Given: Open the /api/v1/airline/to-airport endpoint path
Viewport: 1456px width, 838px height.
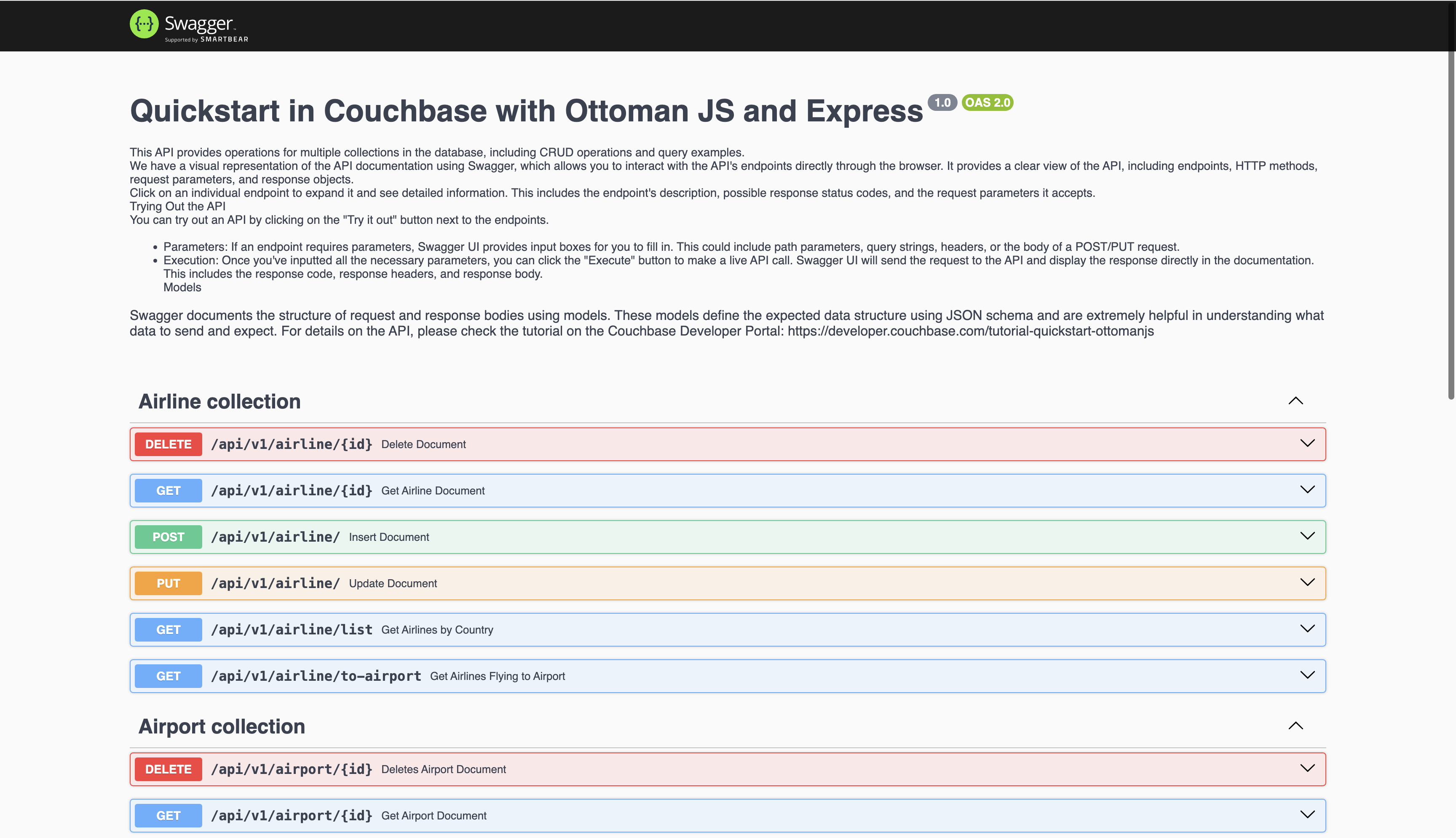Looking at the screenshot, I should (x=316, y=676).
